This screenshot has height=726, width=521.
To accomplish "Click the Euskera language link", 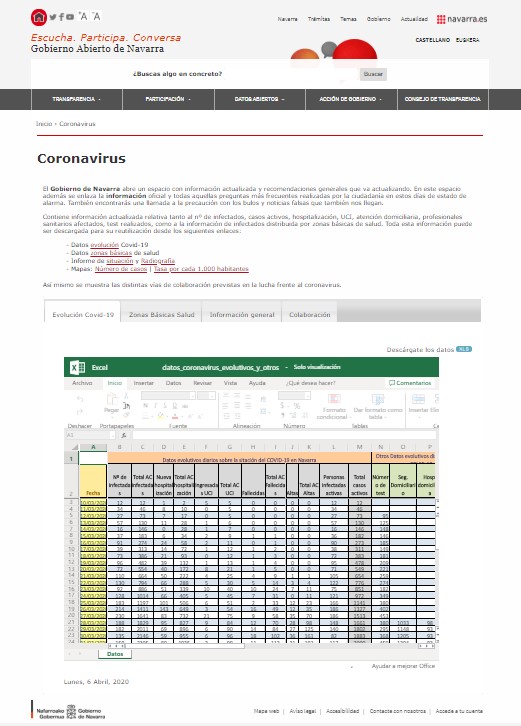I will pyautogui.click(x=467, y=40).
